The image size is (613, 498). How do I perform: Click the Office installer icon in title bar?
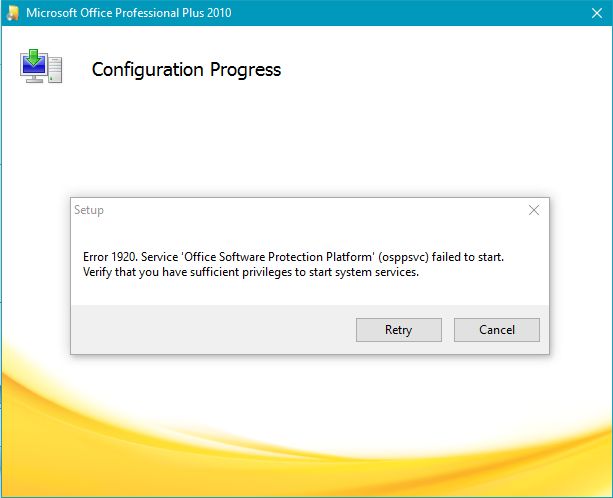[x=13, y=13]
